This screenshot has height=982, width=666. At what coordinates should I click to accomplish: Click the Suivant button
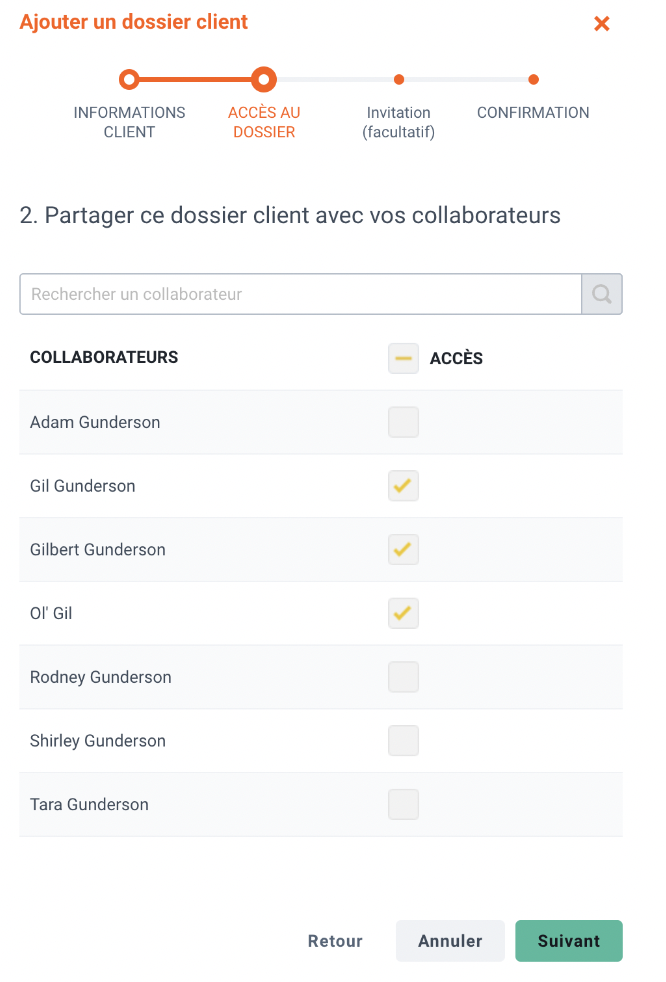pos(569,941)
